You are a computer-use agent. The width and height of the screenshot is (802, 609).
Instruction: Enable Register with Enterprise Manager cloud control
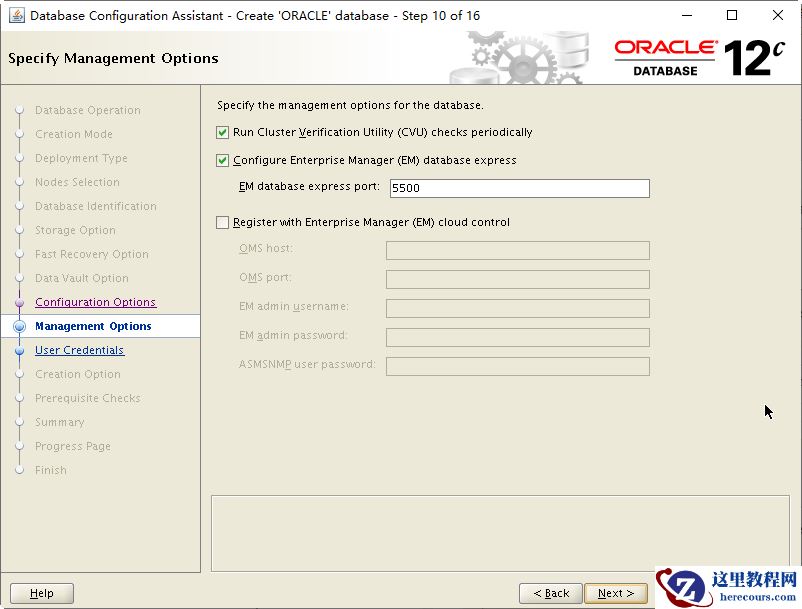[x=222, y=222]
